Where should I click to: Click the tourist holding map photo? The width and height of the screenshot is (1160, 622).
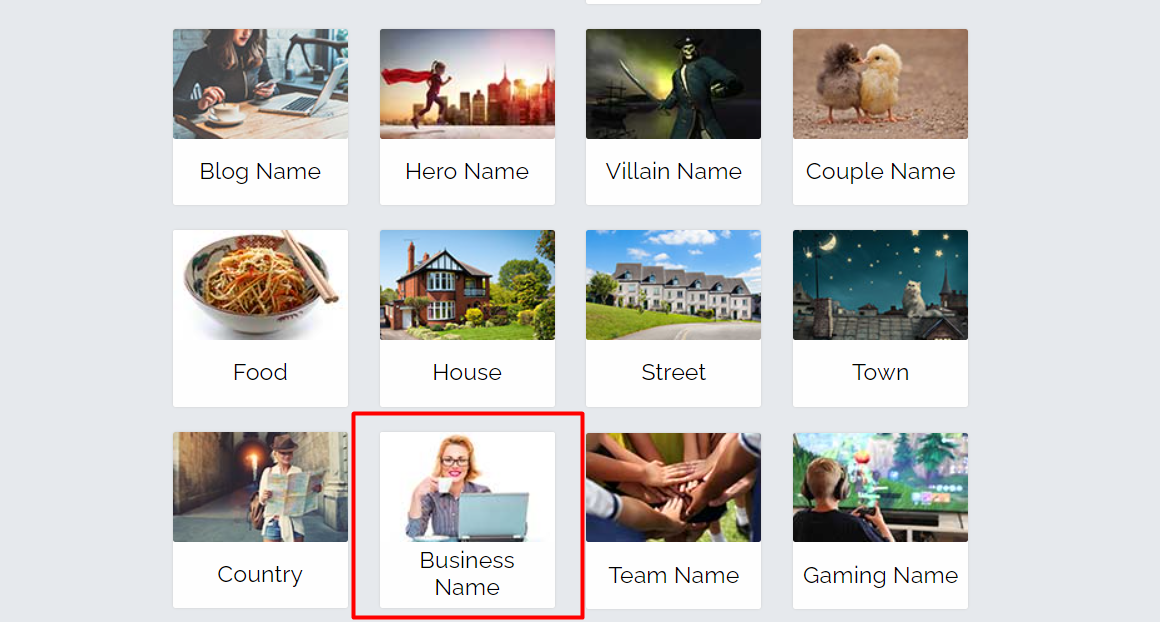point(260,487)
